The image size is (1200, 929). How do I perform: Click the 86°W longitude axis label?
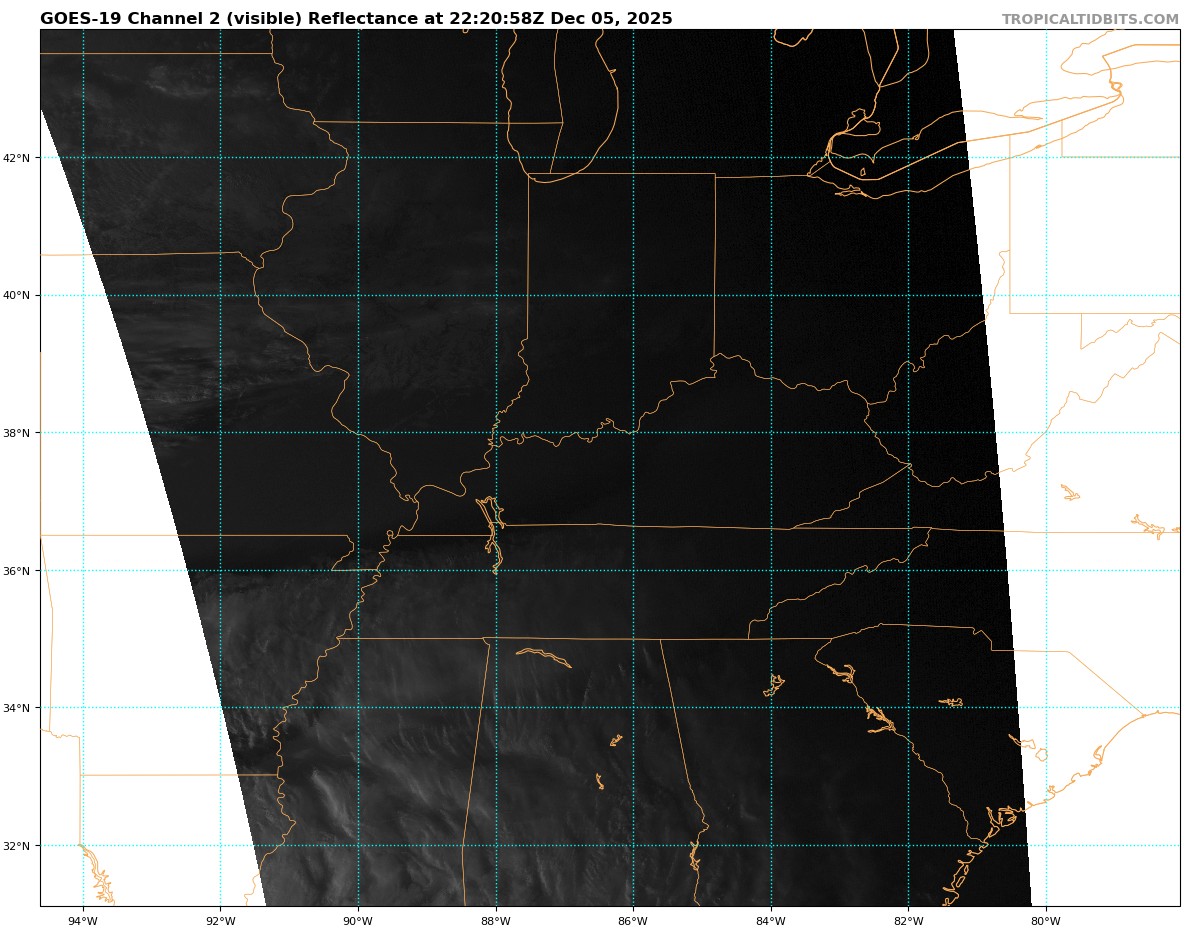[x=633, y=921]
